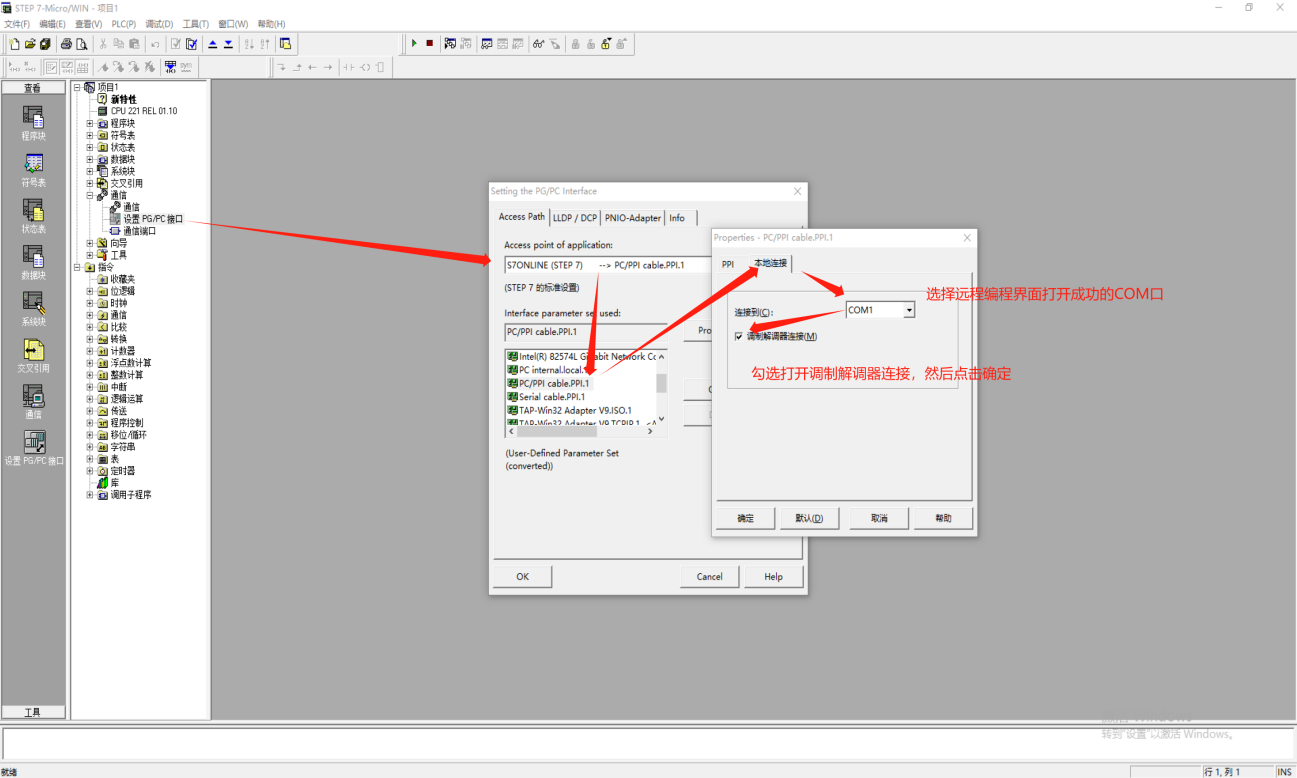The height and width of the screenshot is (778, 1297).
Task: Click the sort ascending toolbar icon
Action: [x=249, y=44]
